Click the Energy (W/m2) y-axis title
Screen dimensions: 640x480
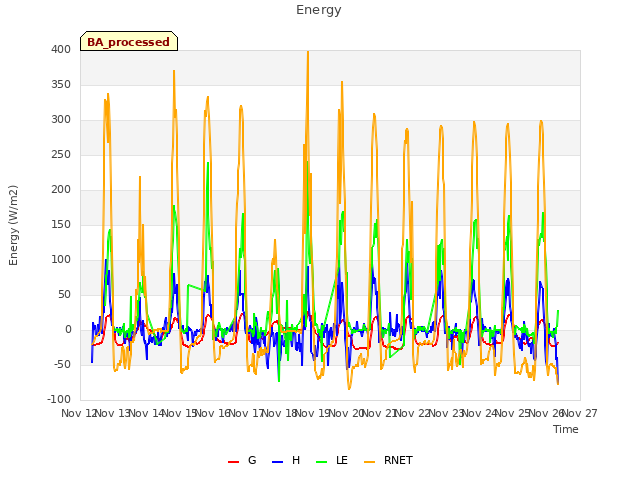13,225
